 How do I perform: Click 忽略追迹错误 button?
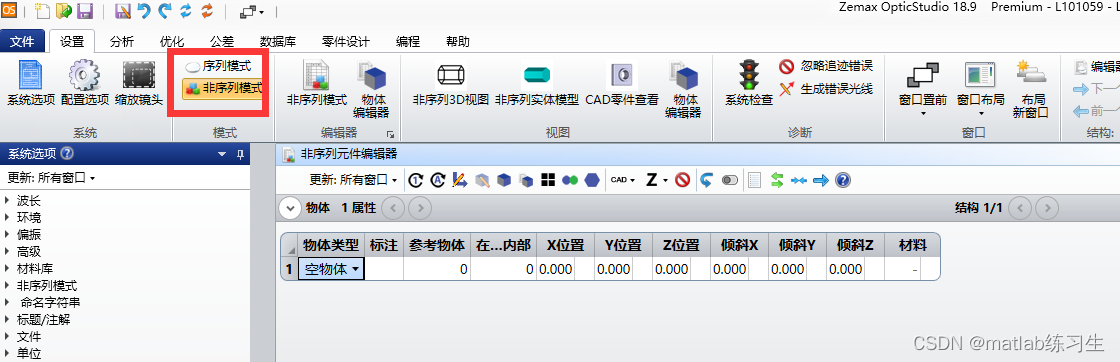pyautogui.click(x=826, y=66)
